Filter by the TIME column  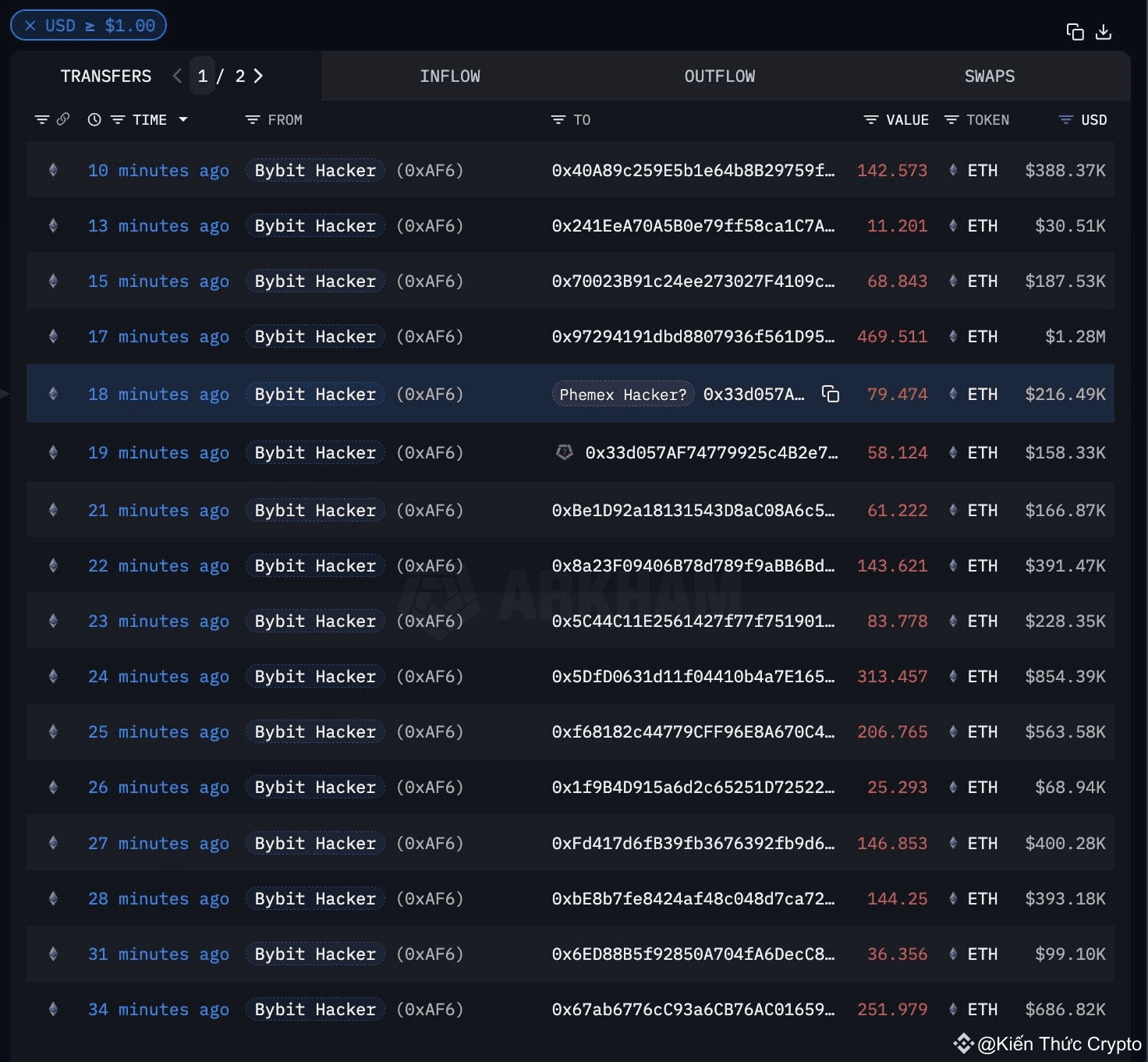point(118,119)
